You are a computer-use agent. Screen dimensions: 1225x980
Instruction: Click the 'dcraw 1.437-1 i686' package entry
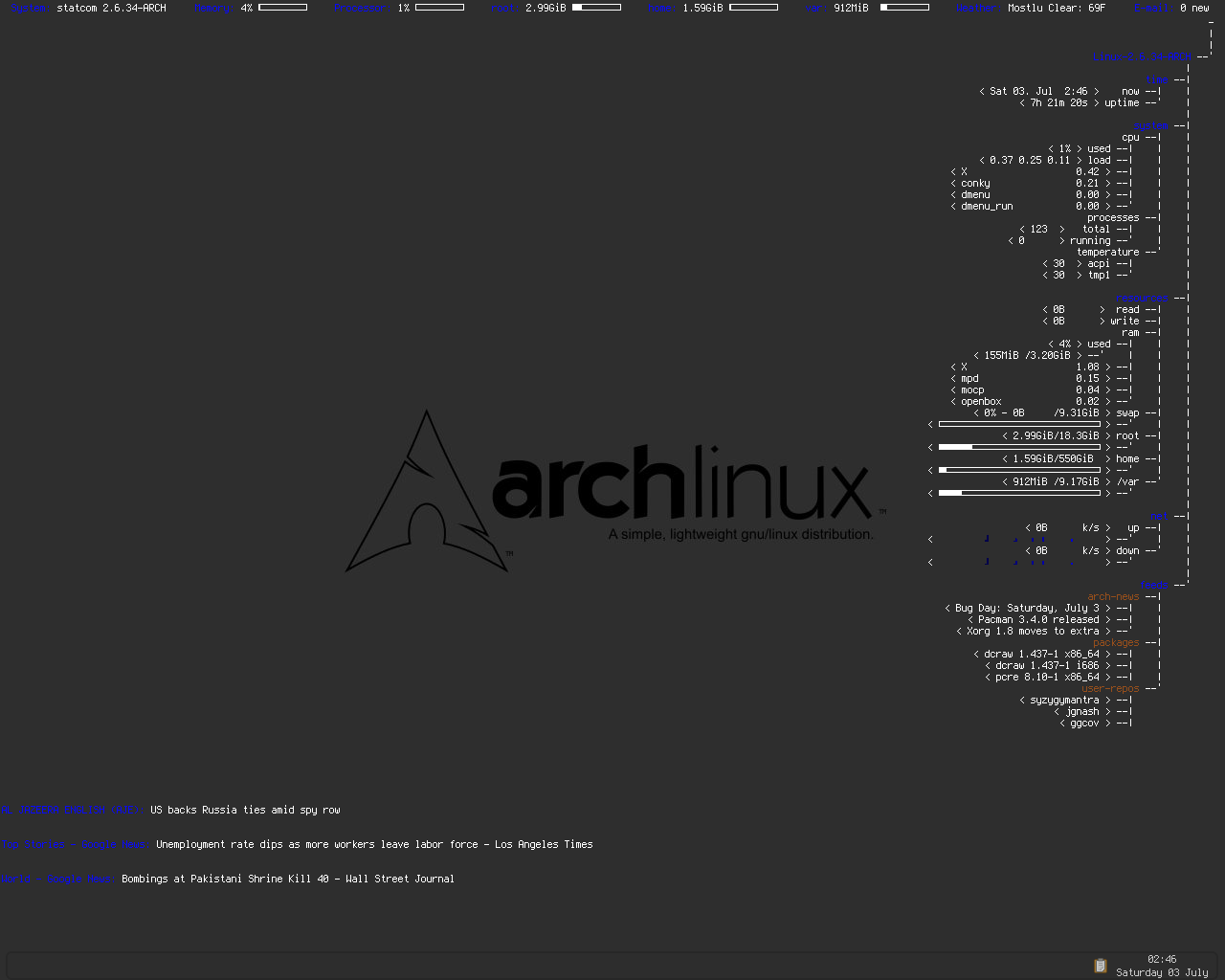[x=1047, y=666]
